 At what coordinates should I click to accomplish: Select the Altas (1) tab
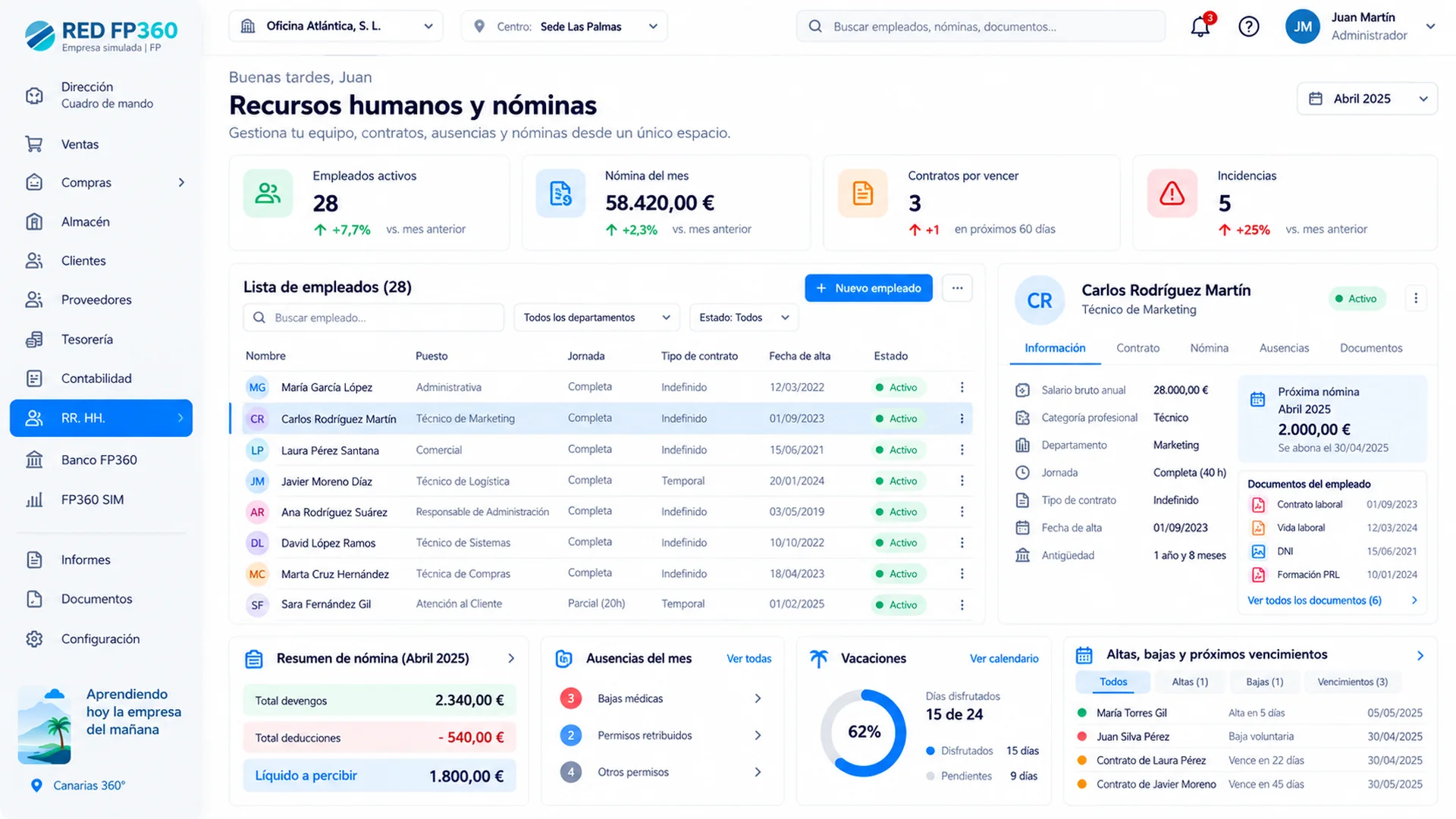coord(1190,682)
